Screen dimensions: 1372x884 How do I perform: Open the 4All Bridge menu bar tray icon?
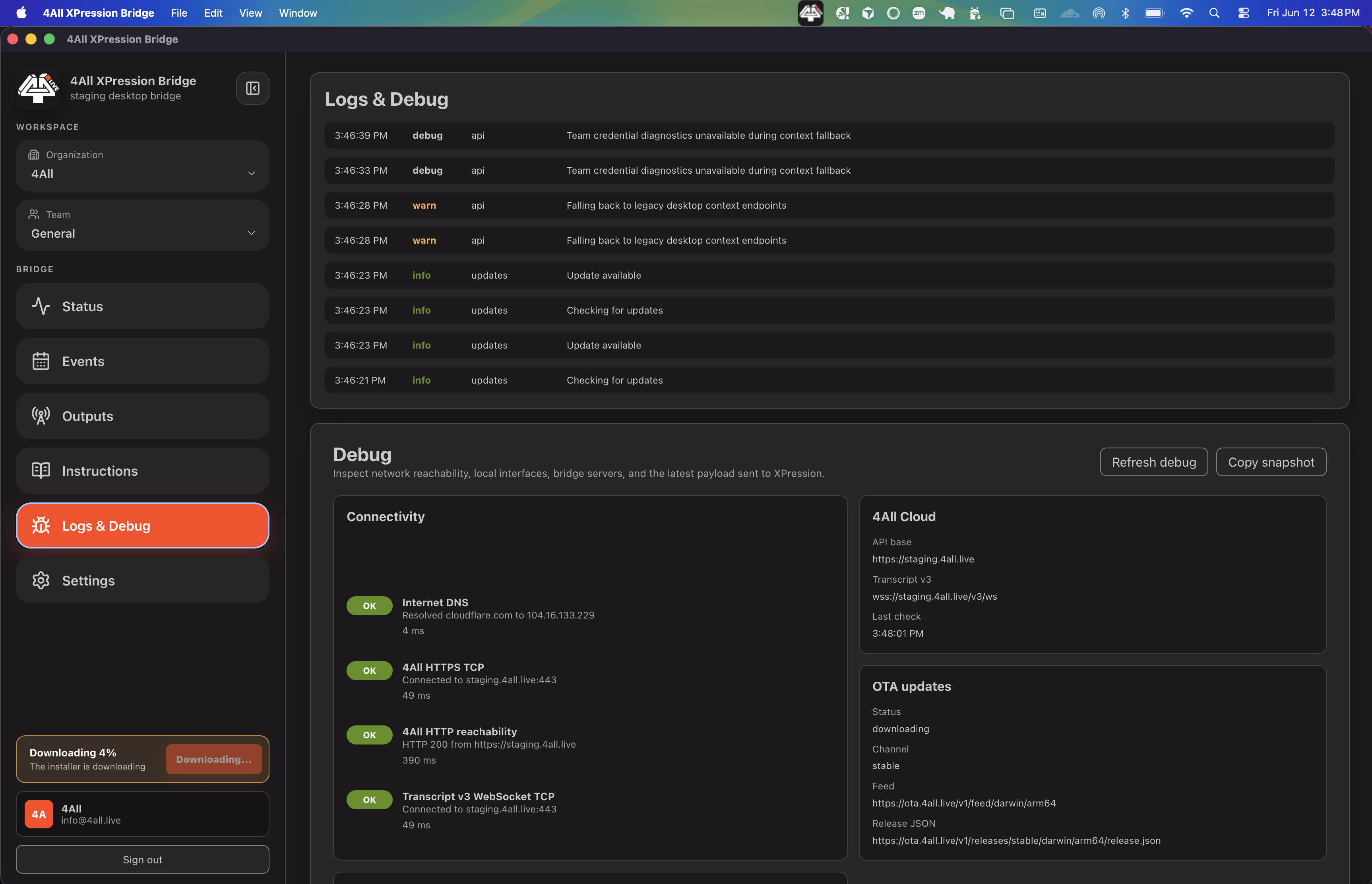click(810, 13)
